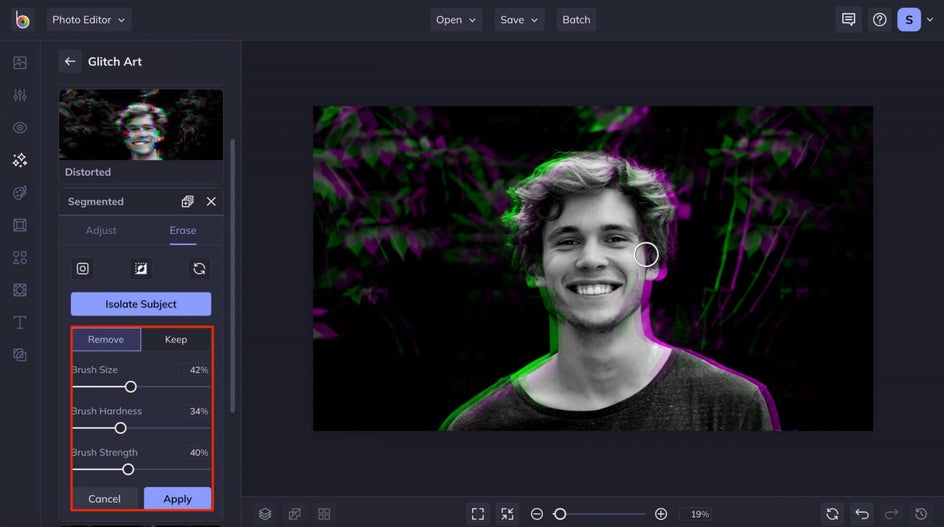Screen dimensions: 944x527
Task: Open the Artsy palette sidebar icon
Action: pyautogui.click(x=20, y=193)
